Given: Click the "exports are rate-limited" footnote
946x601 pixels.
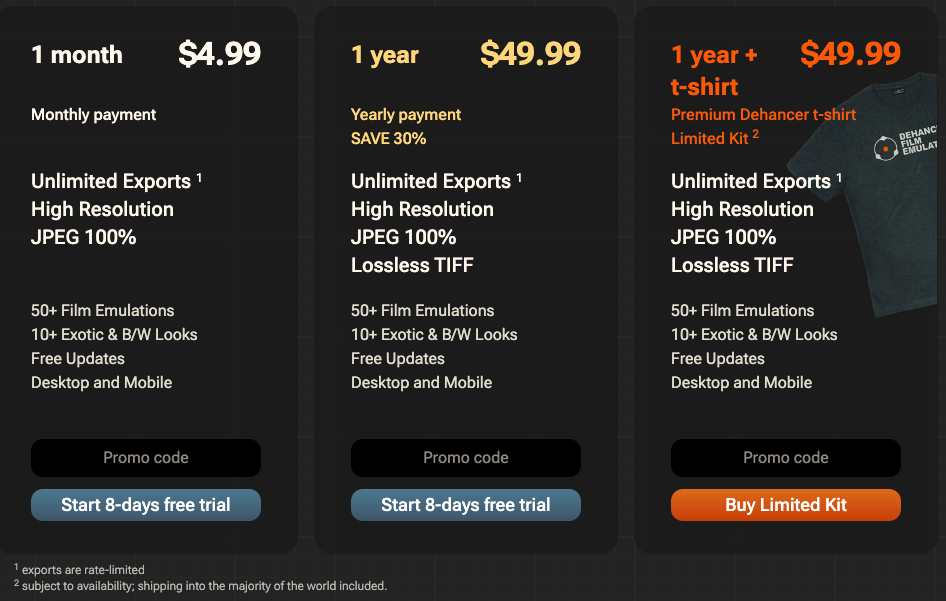Looking at the screenshot, I should (83, 570).
